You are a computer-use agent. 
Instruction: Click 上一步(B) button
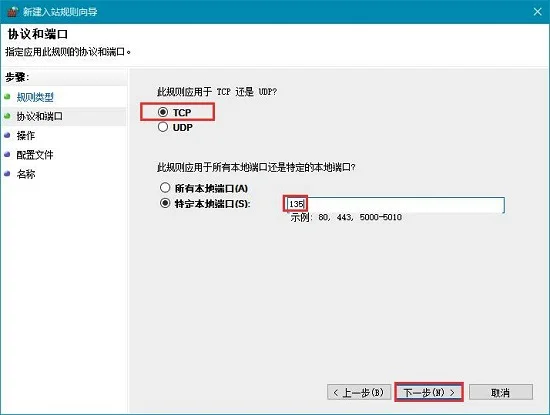click(x=359, y=392)
